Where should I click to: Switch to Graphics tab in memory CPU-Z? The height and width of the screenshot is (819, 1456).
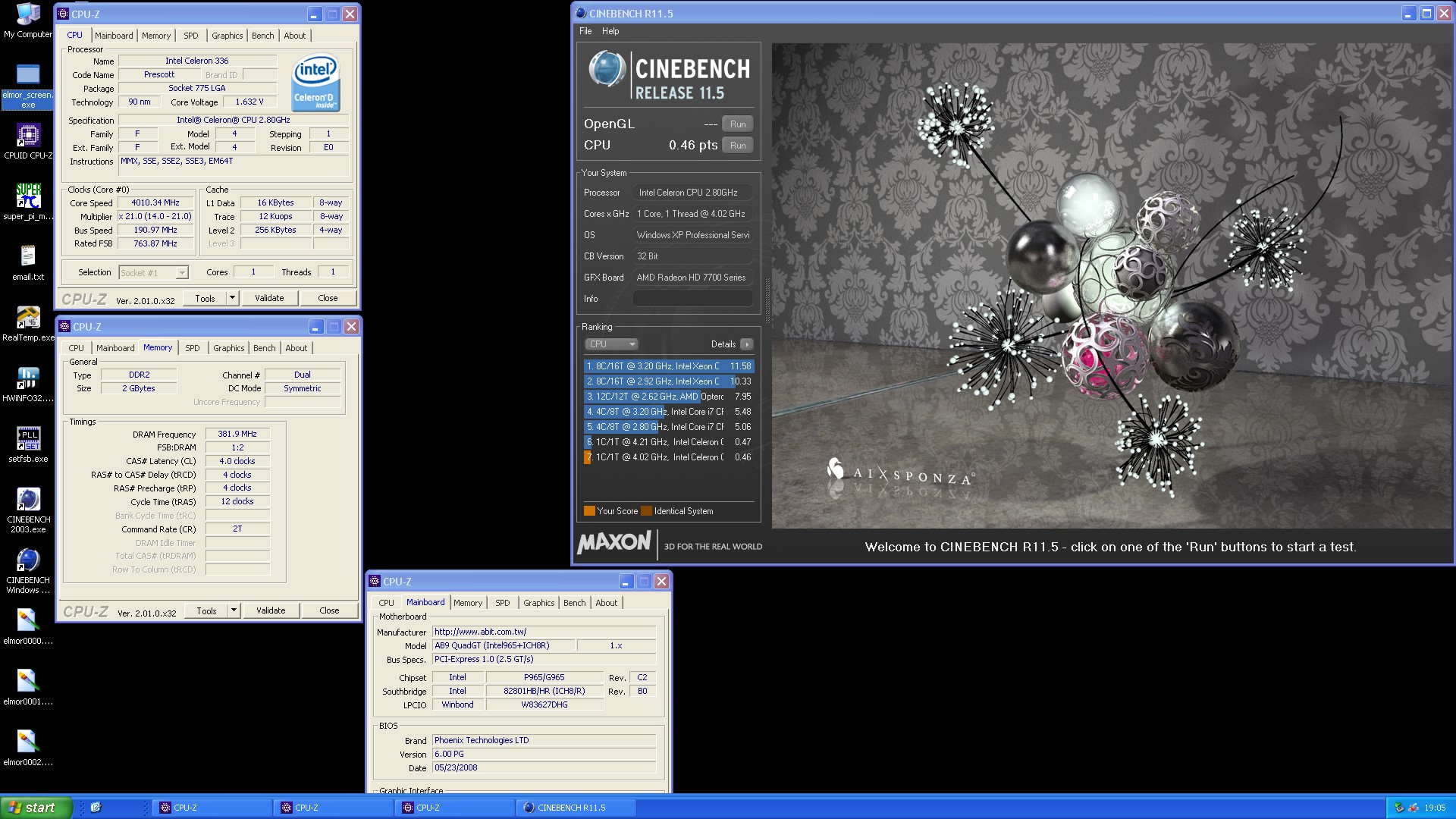coord(228,348)
